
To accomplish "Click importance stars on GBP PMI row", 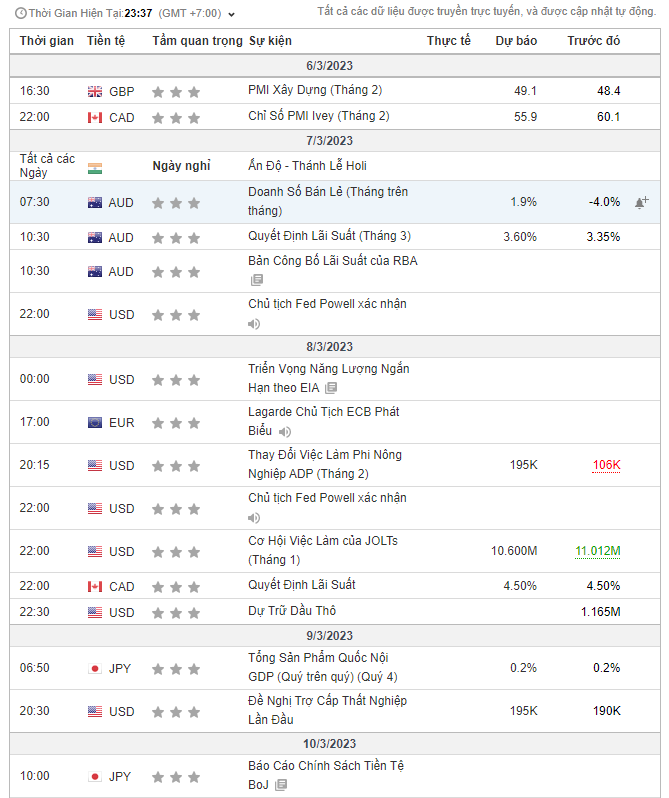I will point(176,91).
